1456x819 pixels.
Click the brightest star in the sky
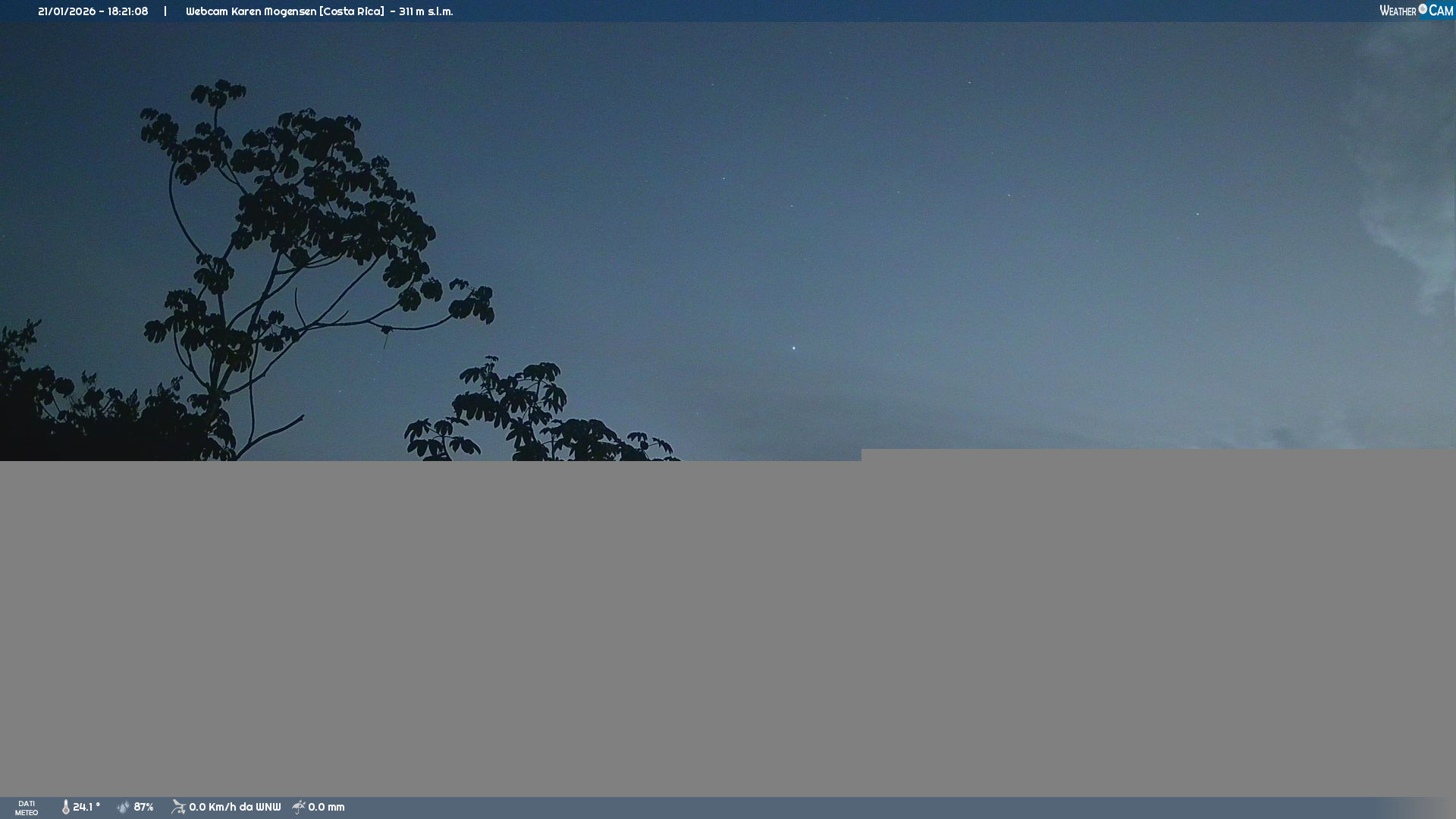[x=794, y=348]
